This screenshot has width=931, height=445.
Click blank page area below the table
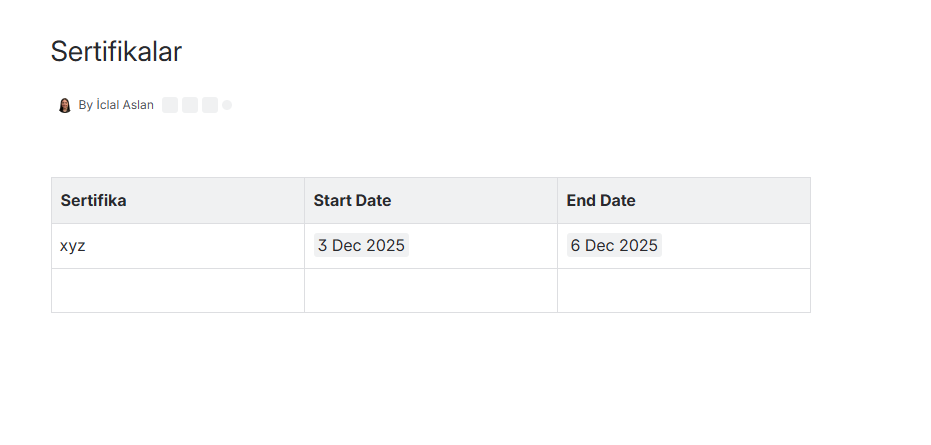coord(431,380)
